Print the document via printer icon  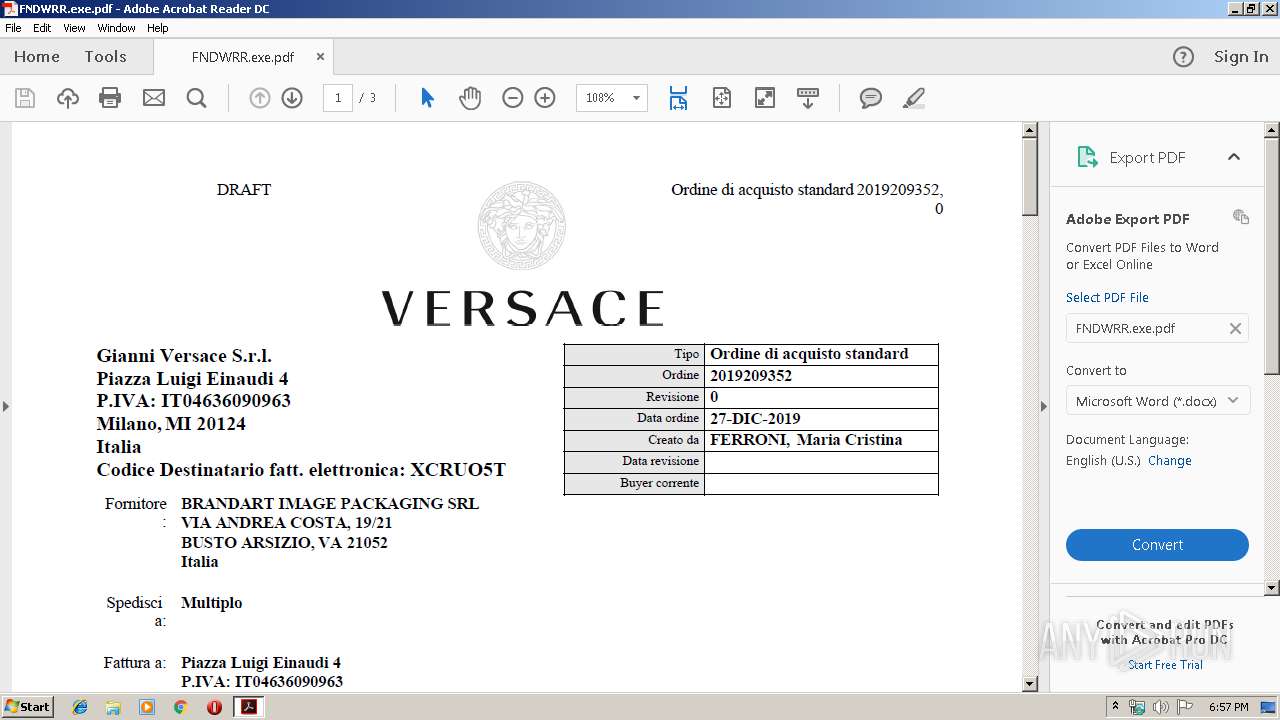tap(110, 98)
